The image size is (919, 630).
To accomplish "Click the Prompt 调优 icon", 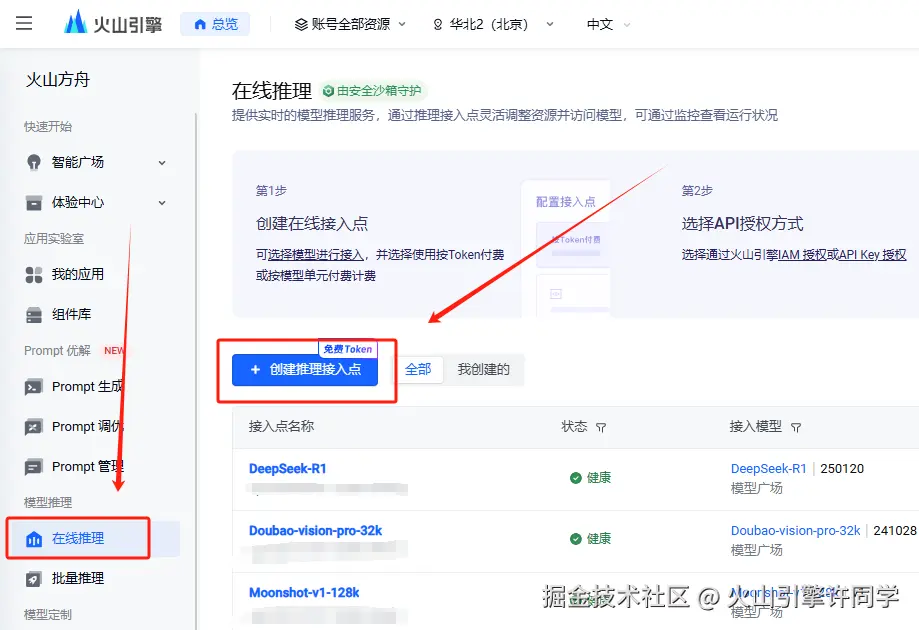I will pyautogui.click(x=33, y=427).
